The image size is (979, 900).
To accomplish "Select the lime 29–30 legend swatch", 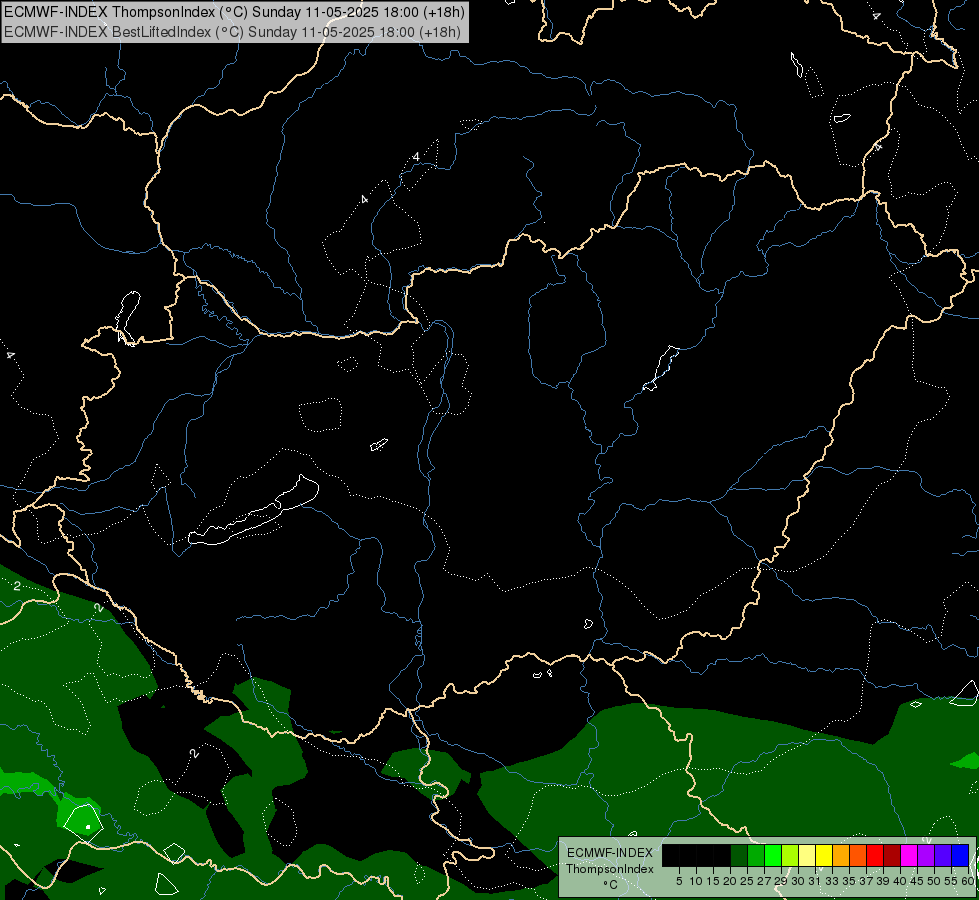I will click(790, 856).
